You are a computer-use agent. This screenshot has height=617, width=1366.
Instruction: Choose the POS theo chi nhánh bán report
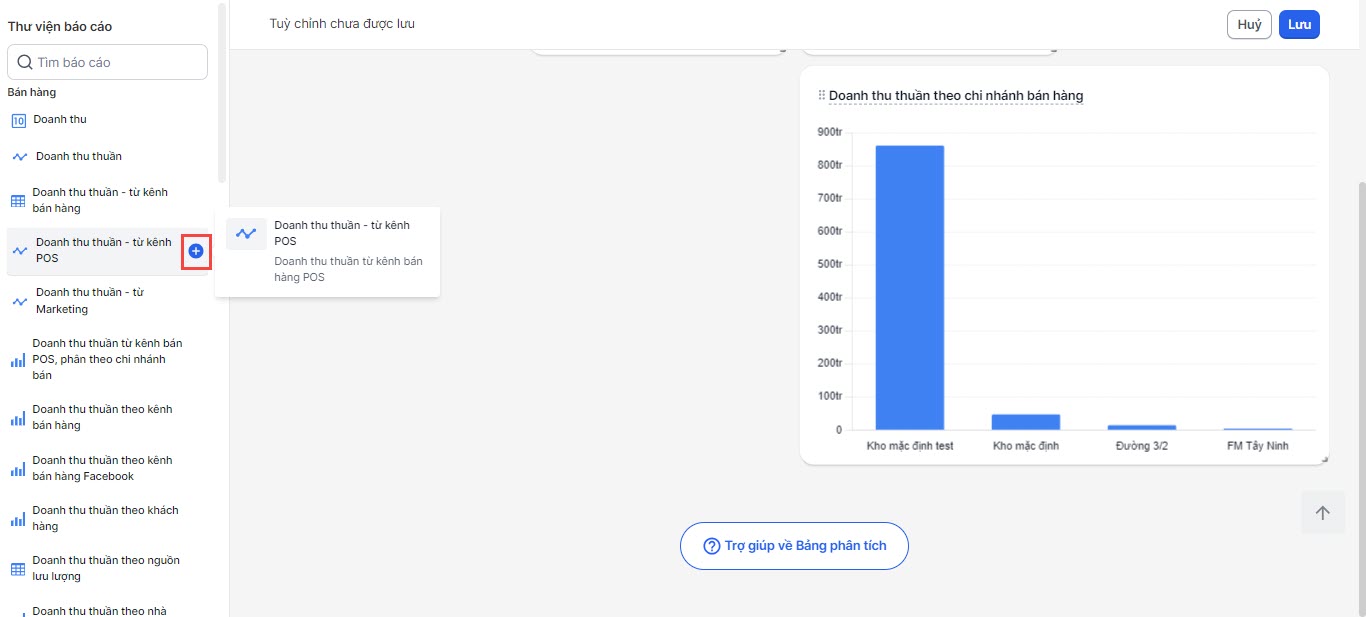pyautogui.click(x=106, y=359)
